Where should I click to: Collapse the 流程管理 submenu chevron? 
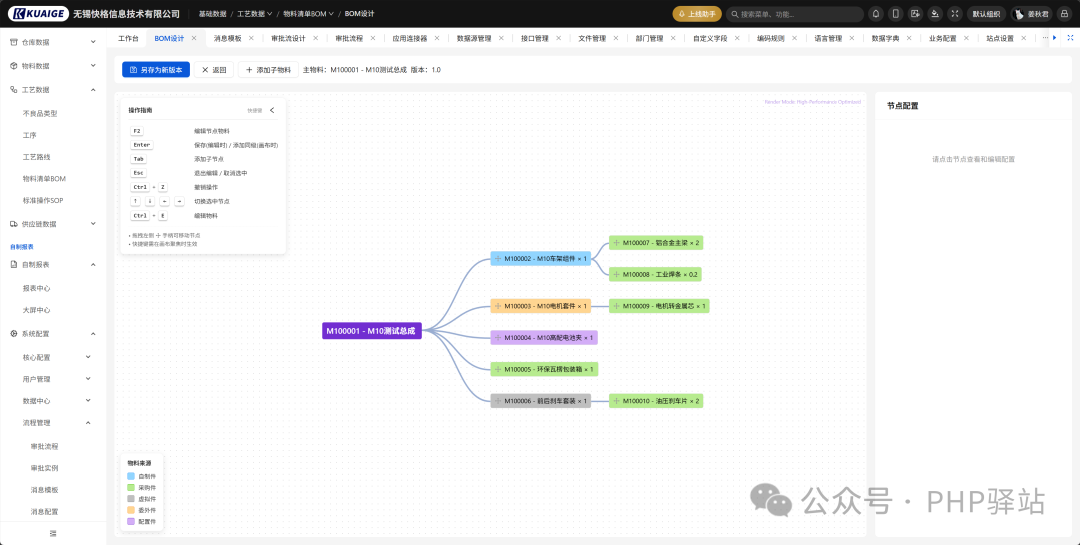[88, 422]
